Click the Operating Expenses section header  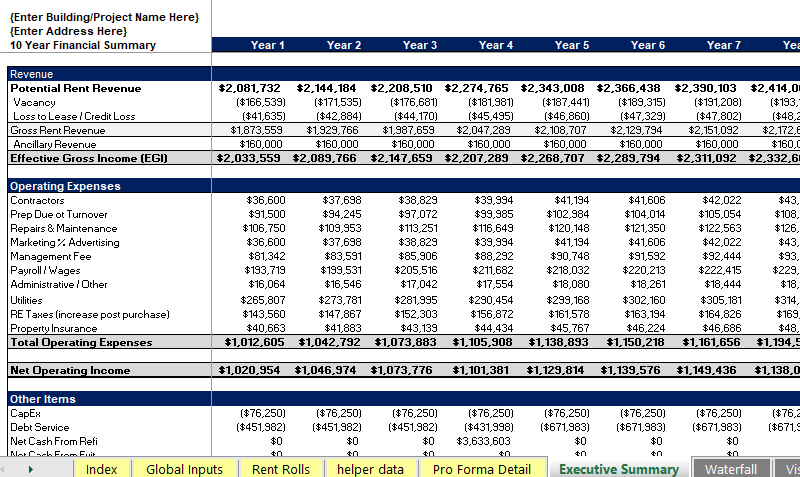65,186
